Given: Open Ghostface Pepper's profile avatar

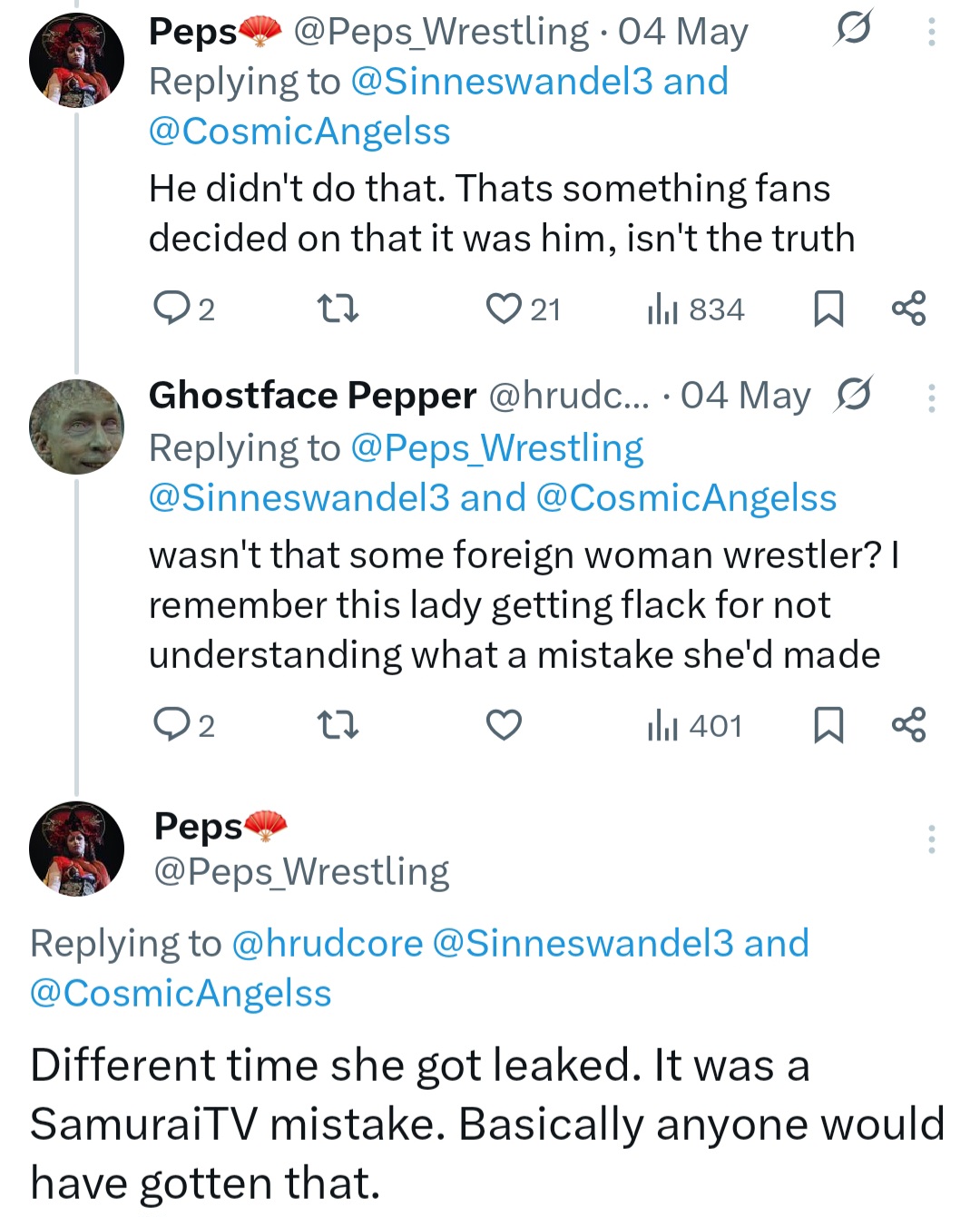Looking at the screenshot, I should 76,427.
